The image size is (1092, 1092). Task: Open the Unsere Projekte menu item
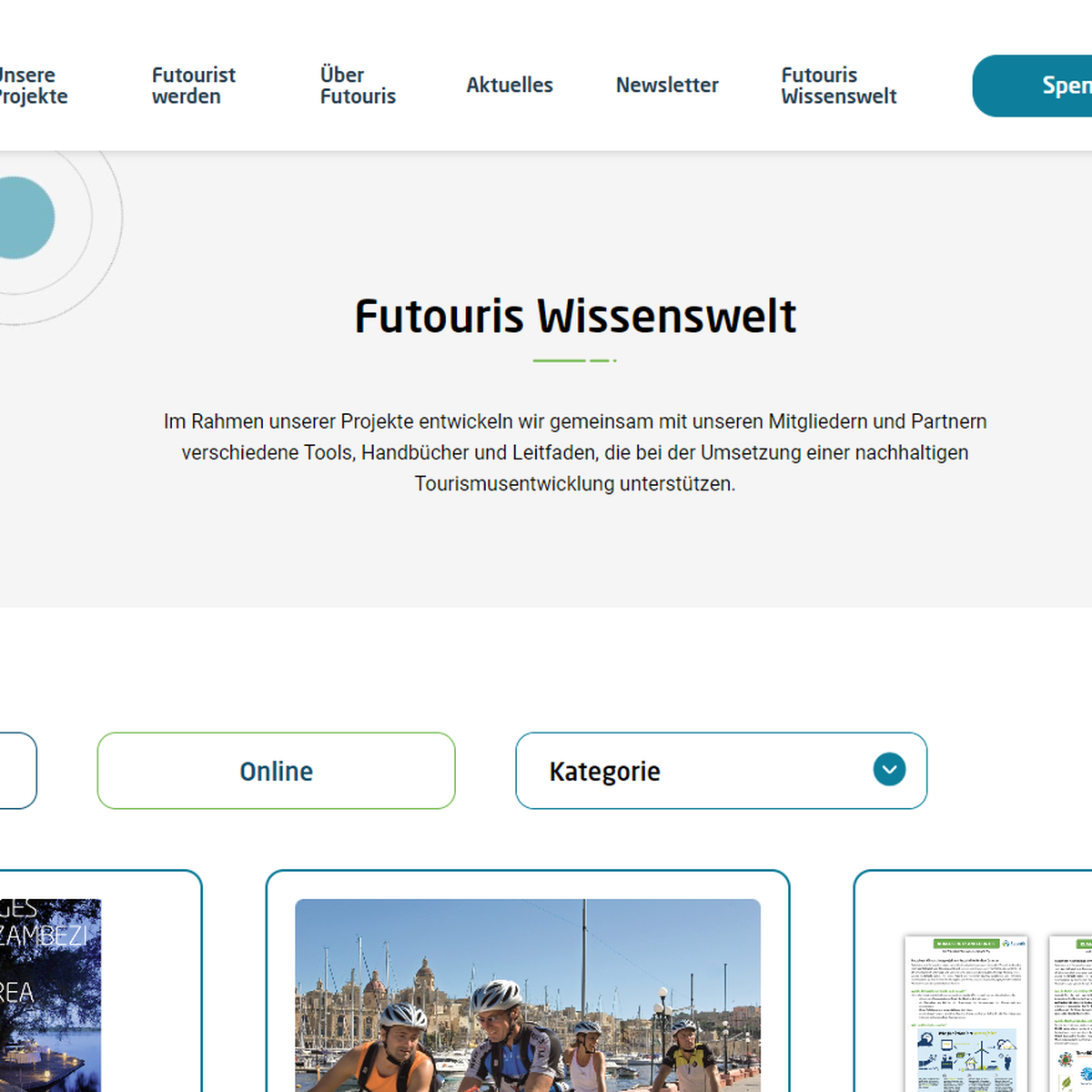point(33,86)
